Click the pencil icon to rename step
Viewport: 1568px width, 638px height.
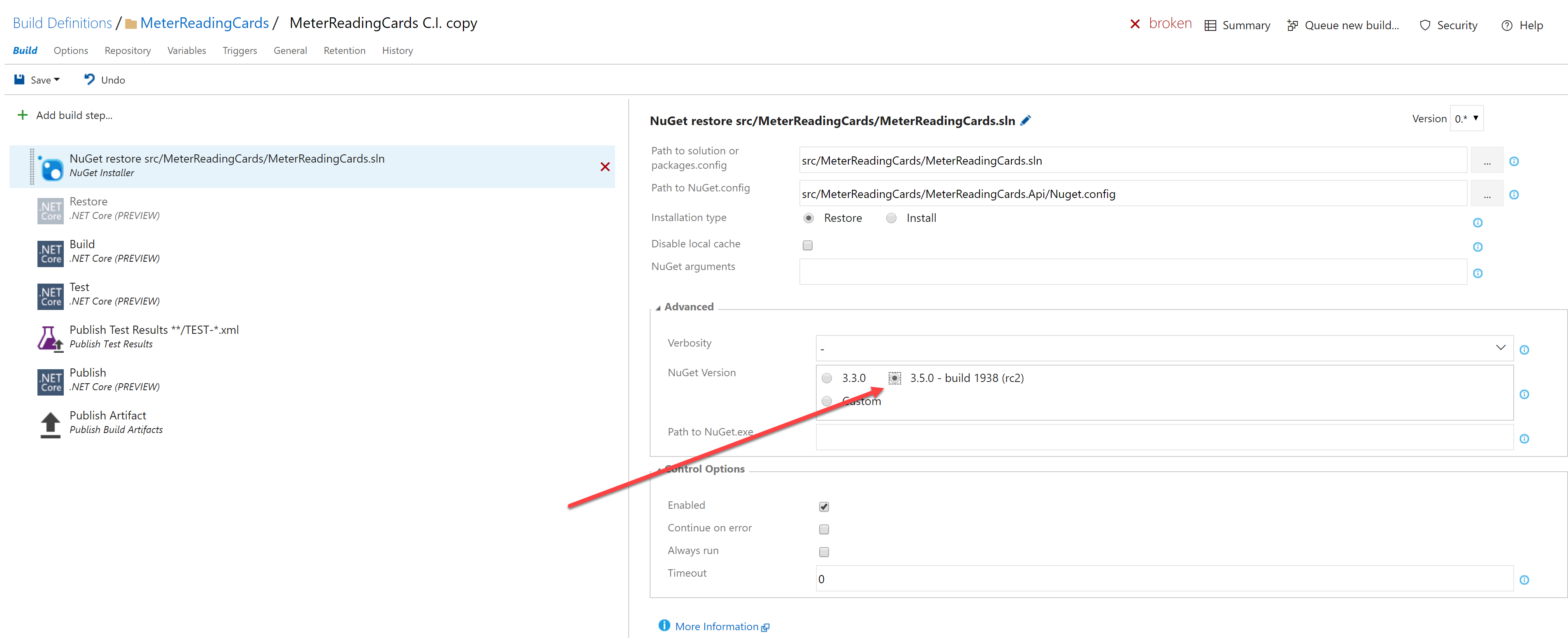pyautogui.click(x=1026, y=121)
